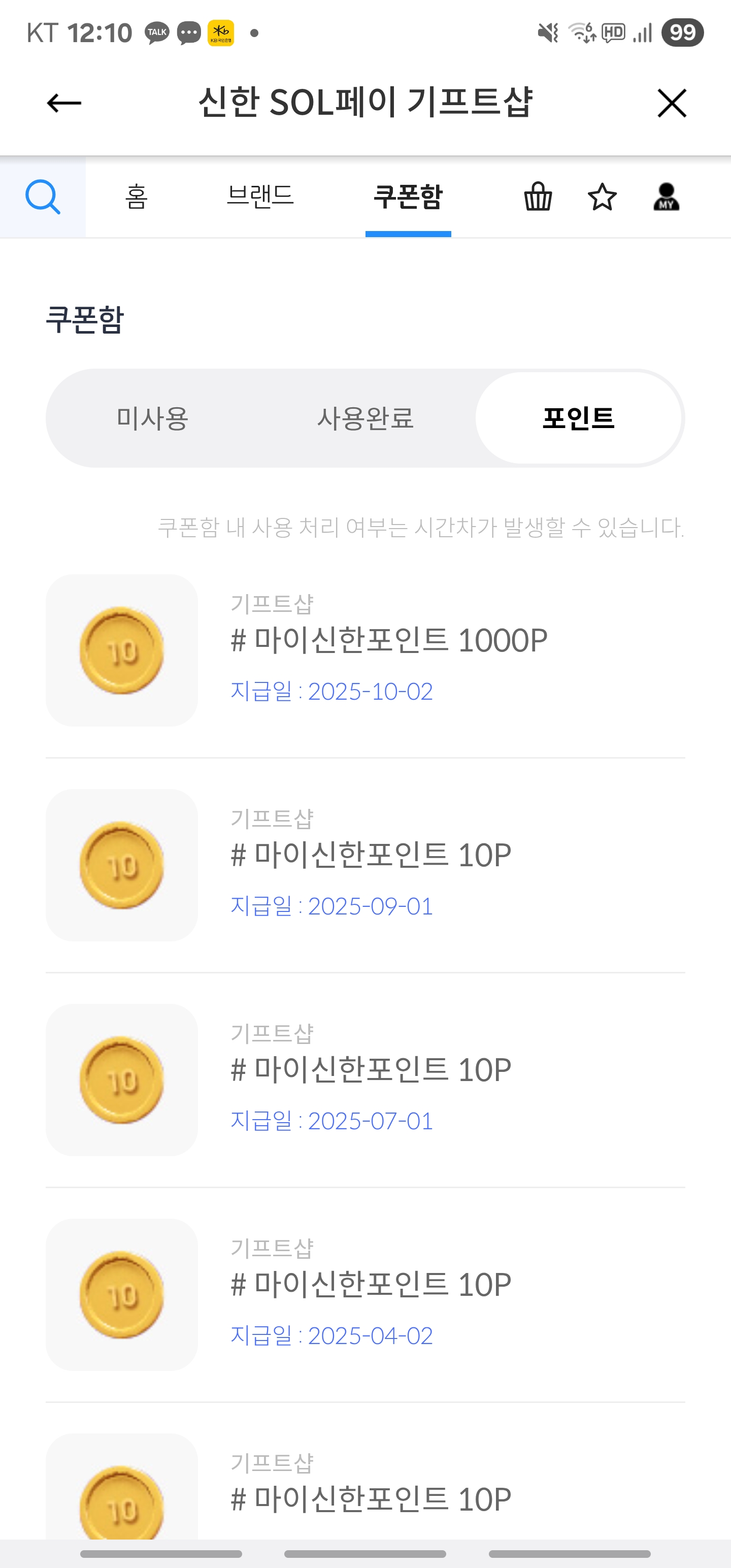Open the shopping basket icon

coord(538,197)
